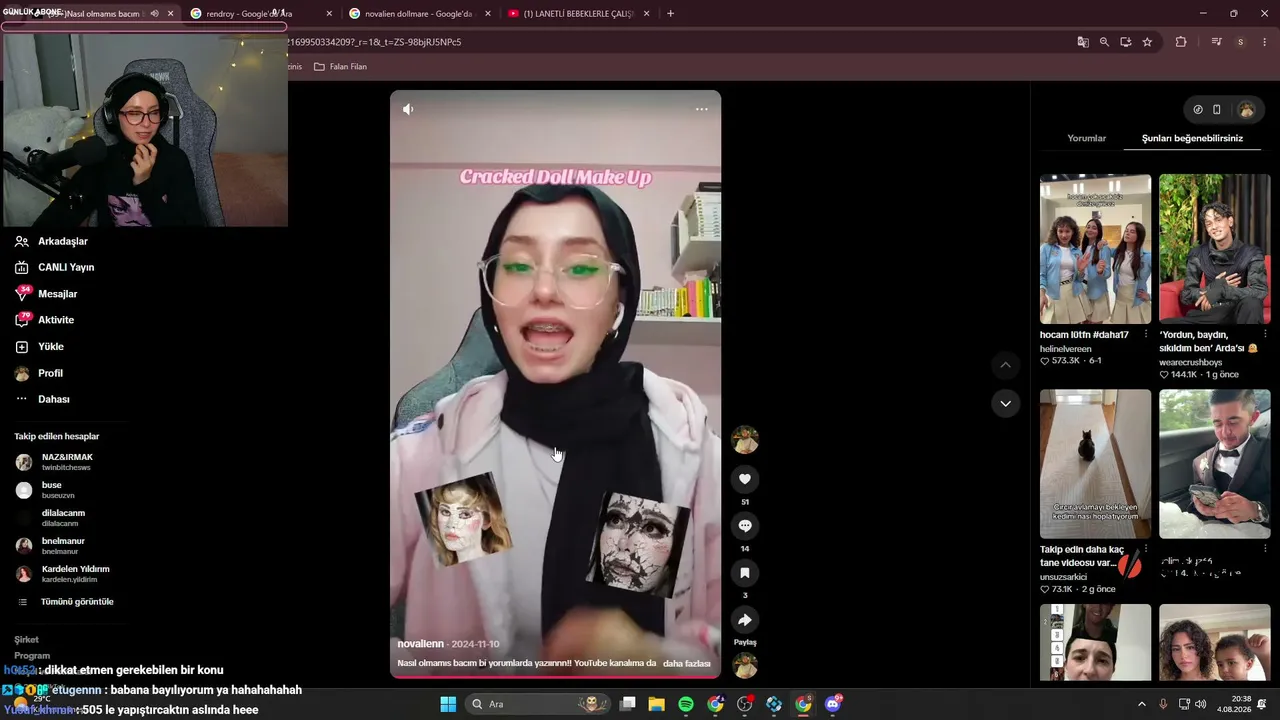The height and width of the screenshot is (720, 1280).
Task: Switch to 'novalien dollmare' browser tab
Action: click(421, 14)
